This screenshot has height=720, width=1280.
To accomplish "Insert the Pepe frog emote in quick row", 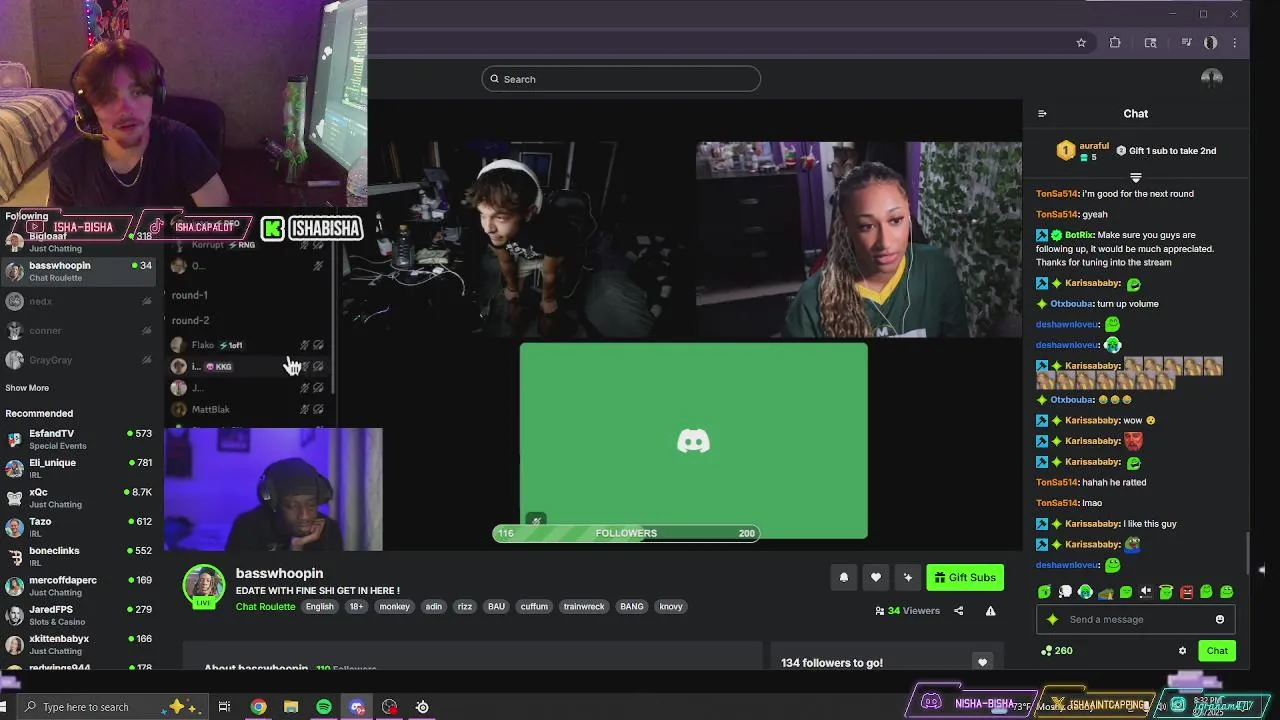I will coord(1105,593).
